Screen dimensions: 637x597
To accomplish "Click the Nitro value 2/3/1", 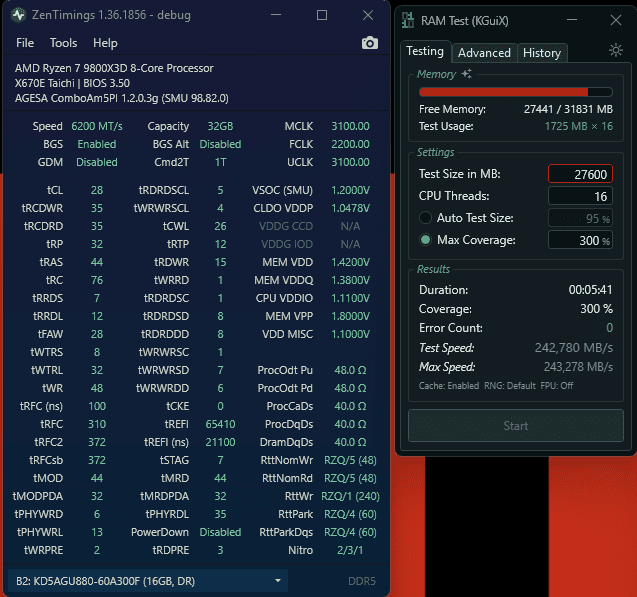I will pos(350,550).
